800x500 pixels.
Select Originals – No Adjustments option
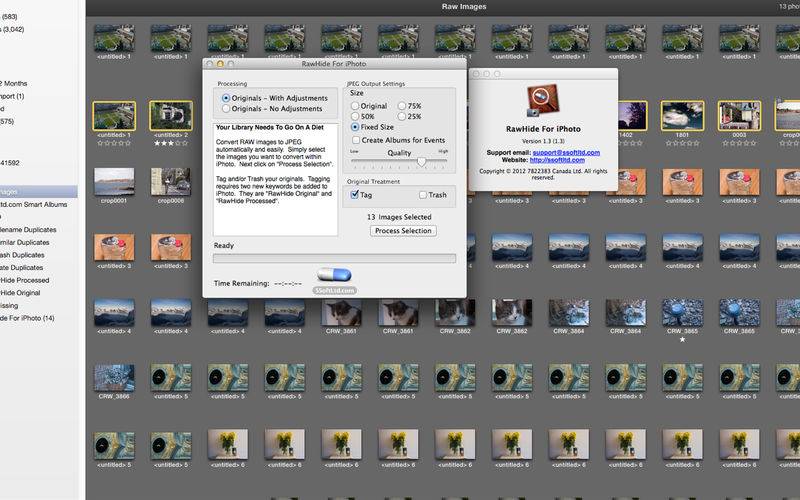point(226,109)
